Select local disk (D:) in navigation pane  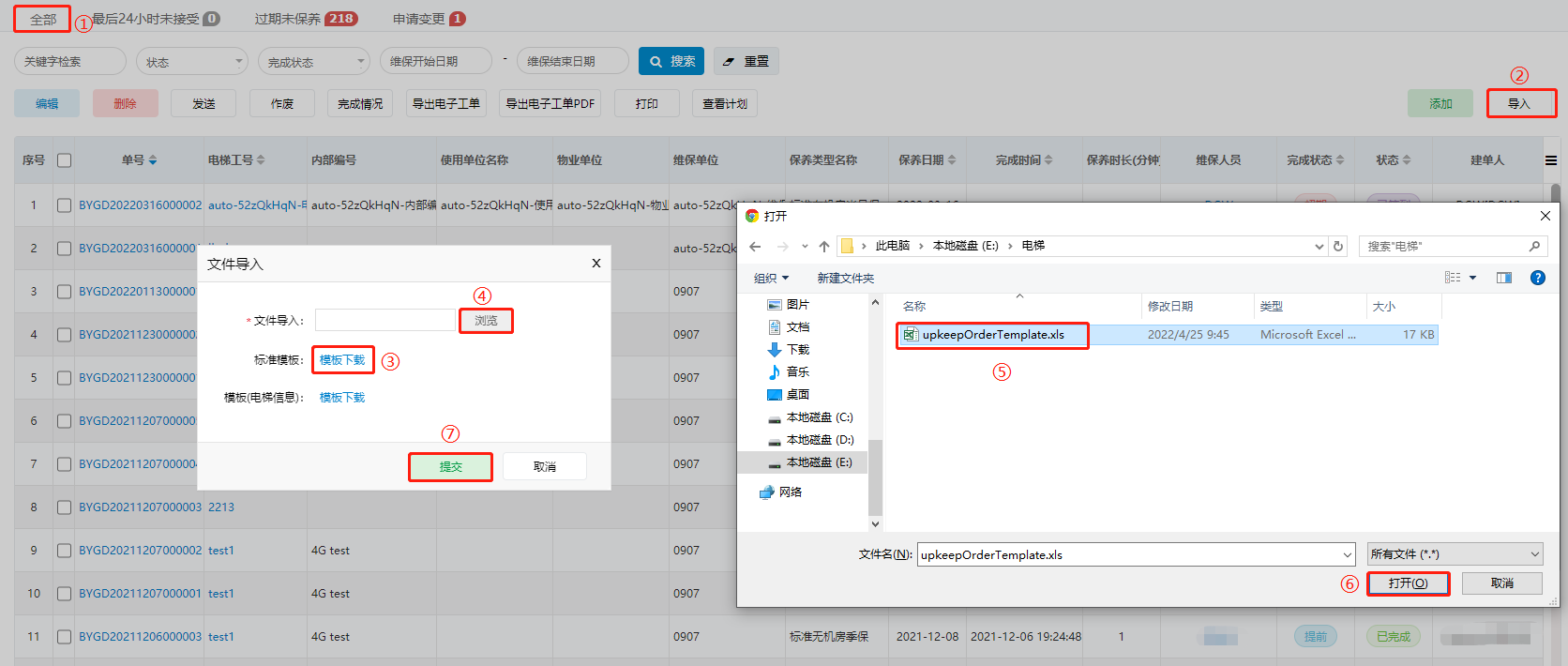point(811,440)
